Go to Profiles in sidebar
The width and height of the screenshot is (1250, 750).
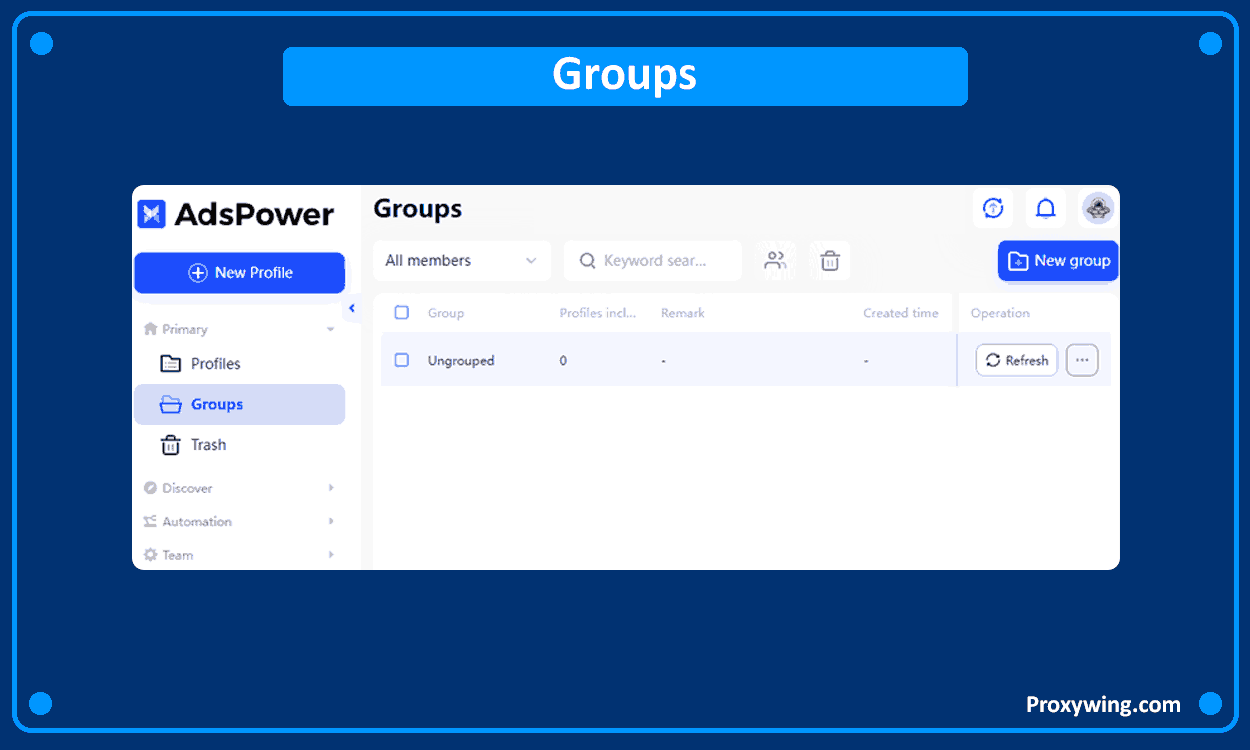coord(215,364)
